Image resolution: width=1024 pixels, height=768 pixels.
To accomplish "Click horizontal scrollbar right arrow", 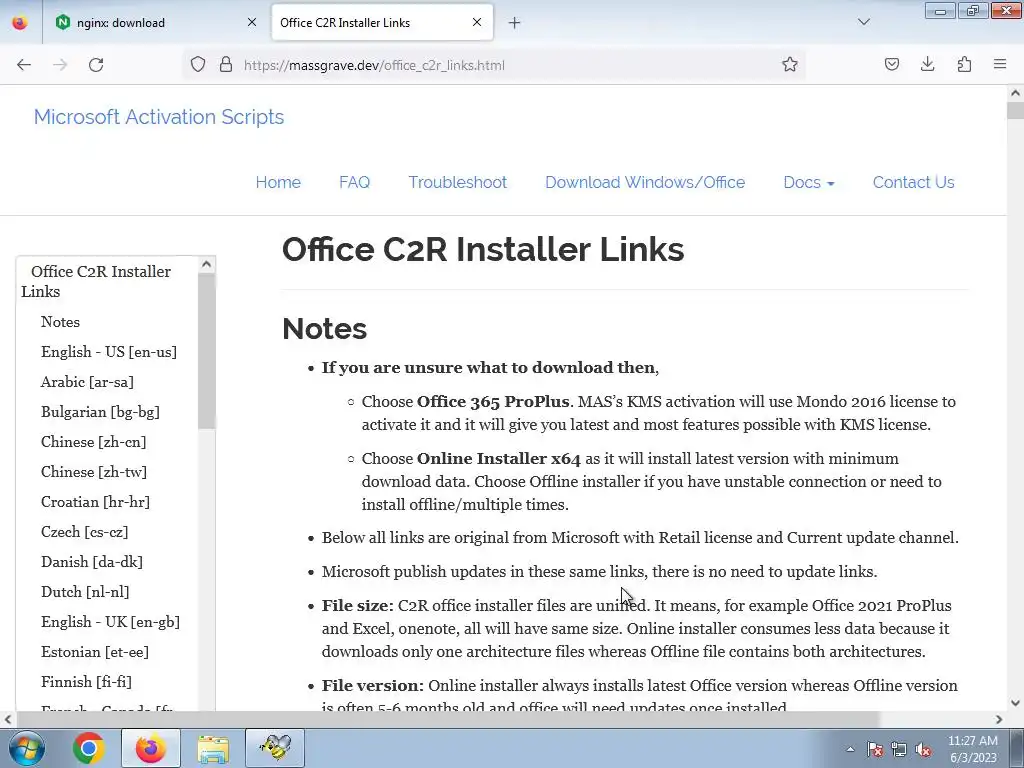I will (x=999, y=719).
